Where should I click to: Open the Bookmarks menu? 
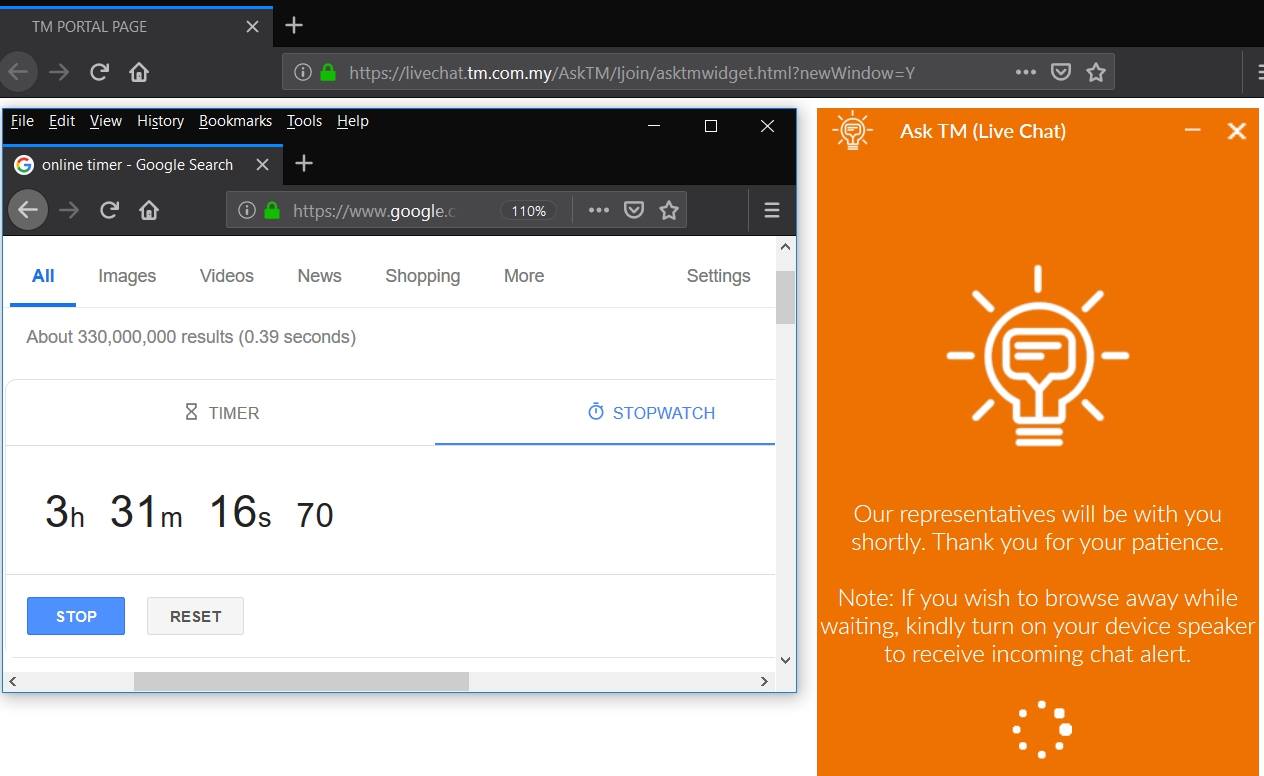(x=235, y=121)
